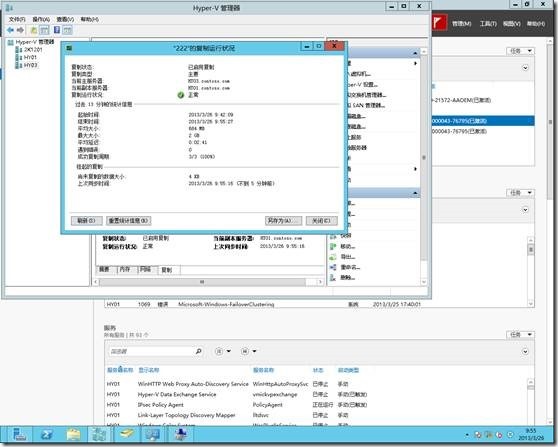Viewport: 558px width, 447px height.
Task: Open the 工具(T) menu in Server Manager
Action: pos(488,23)
